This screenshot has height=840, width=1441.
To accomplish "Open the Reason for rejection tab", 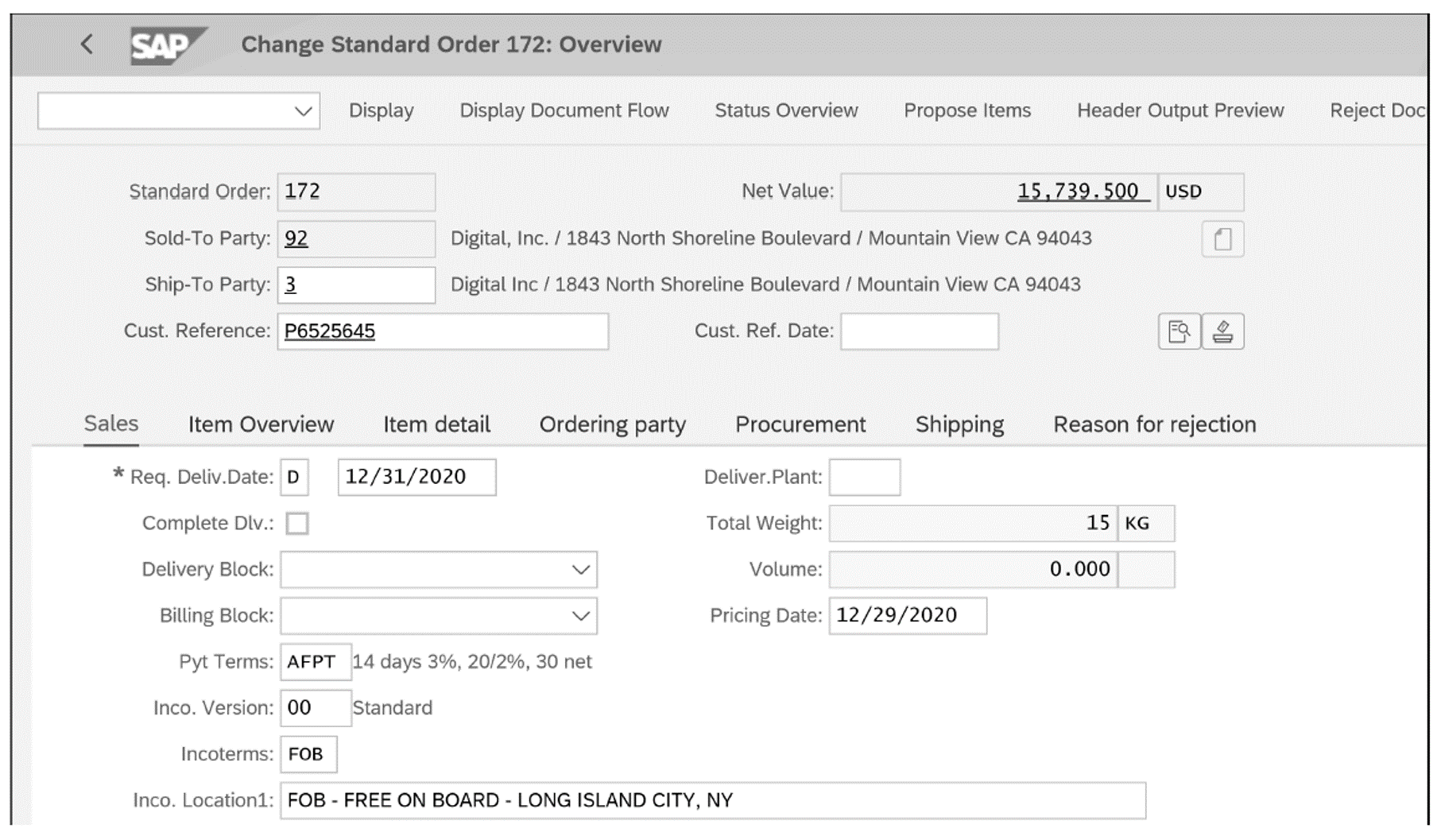I will click(x=1154, y=424).
